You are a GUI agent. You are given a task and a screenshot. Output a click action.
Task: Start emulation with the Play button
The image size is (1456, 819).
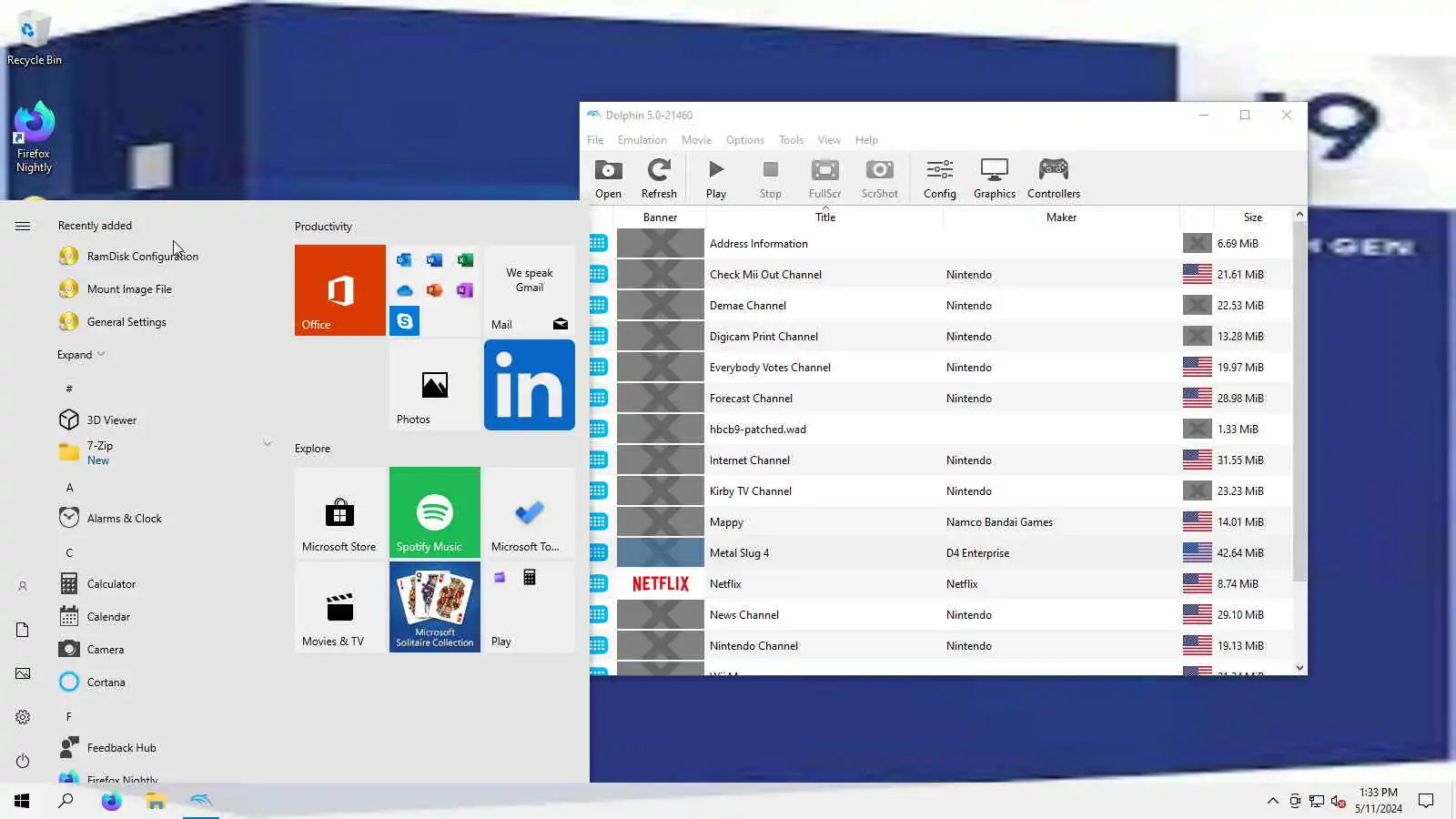tap(716, 178)
